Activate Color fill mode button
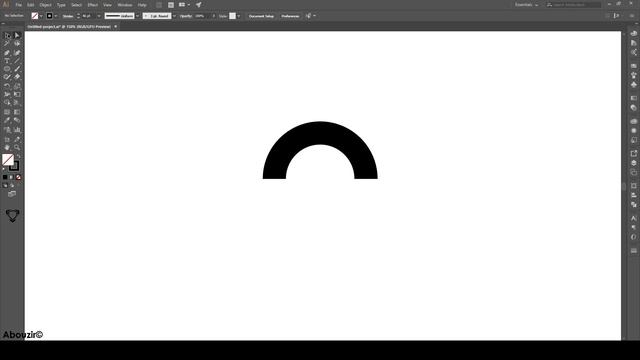 point(5,178)
